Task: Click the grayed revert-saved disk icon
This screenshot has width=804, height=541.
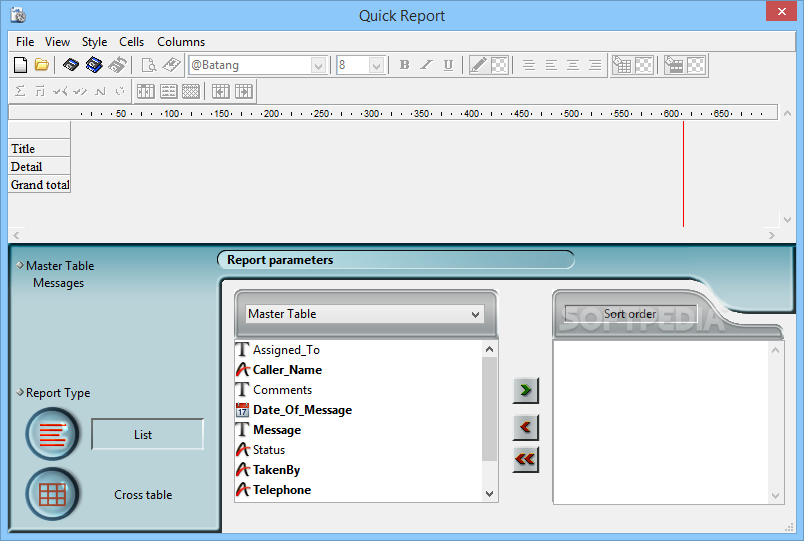Action: point(117,65)
